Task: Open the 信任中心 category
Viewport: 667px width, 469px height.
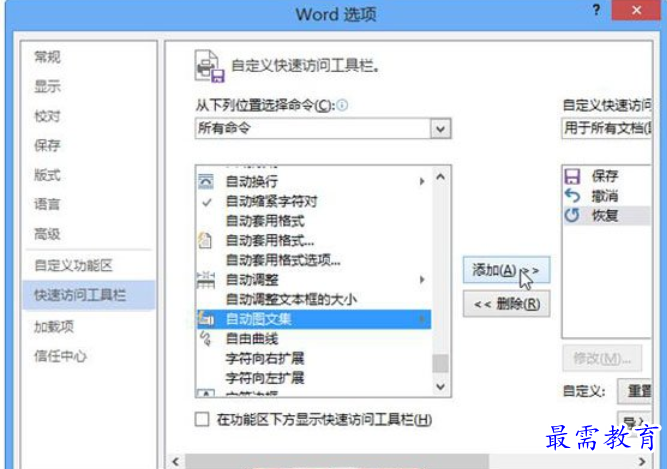Action: (x=60, y=356)
